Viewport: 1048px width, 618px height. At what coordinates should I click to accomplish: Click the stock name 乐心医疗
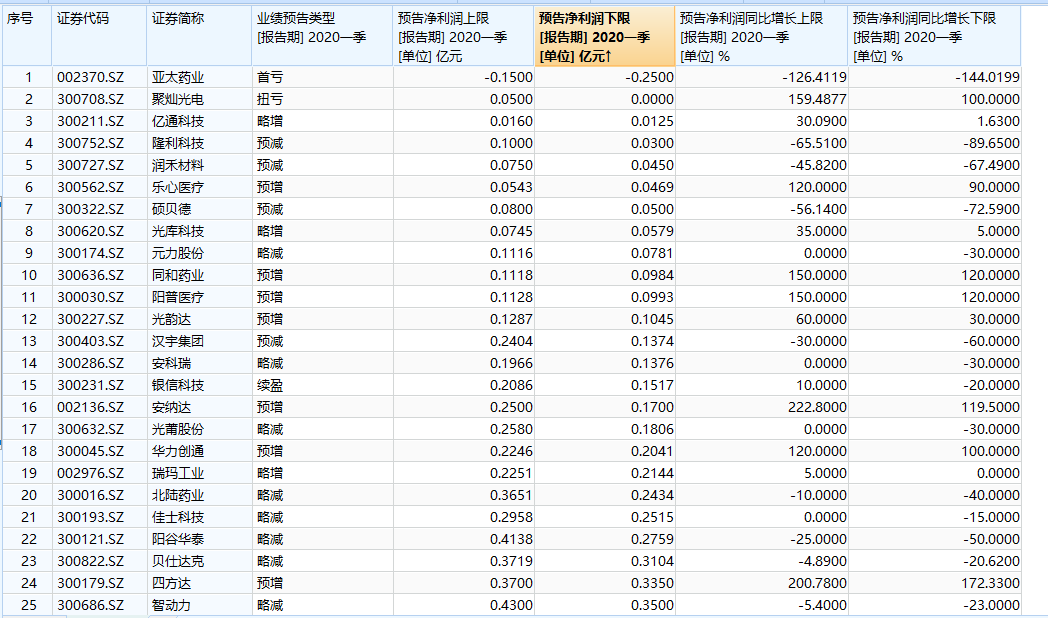click(x=178, y=188)
